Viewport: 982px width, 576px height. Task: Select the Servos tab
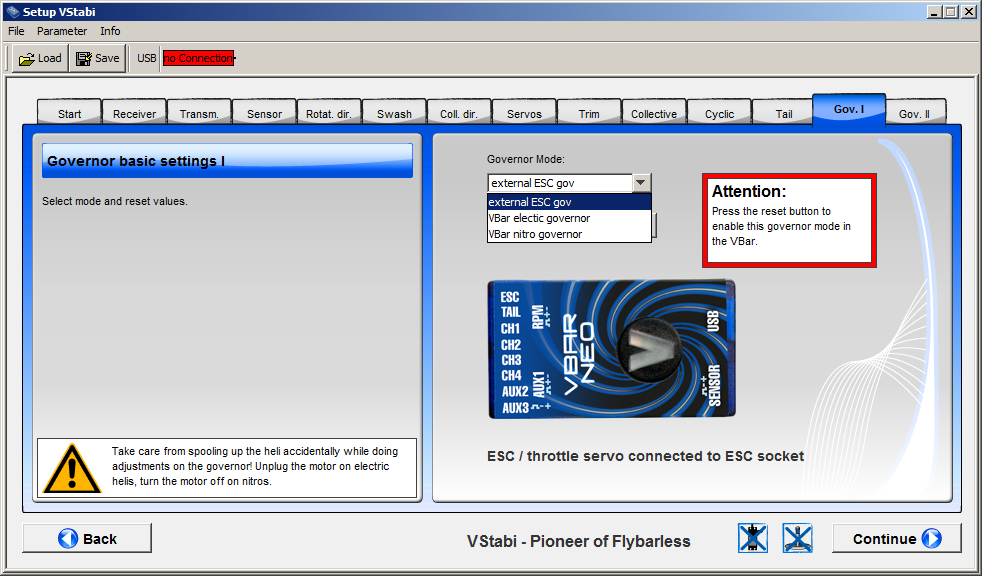tap(524, 113)
